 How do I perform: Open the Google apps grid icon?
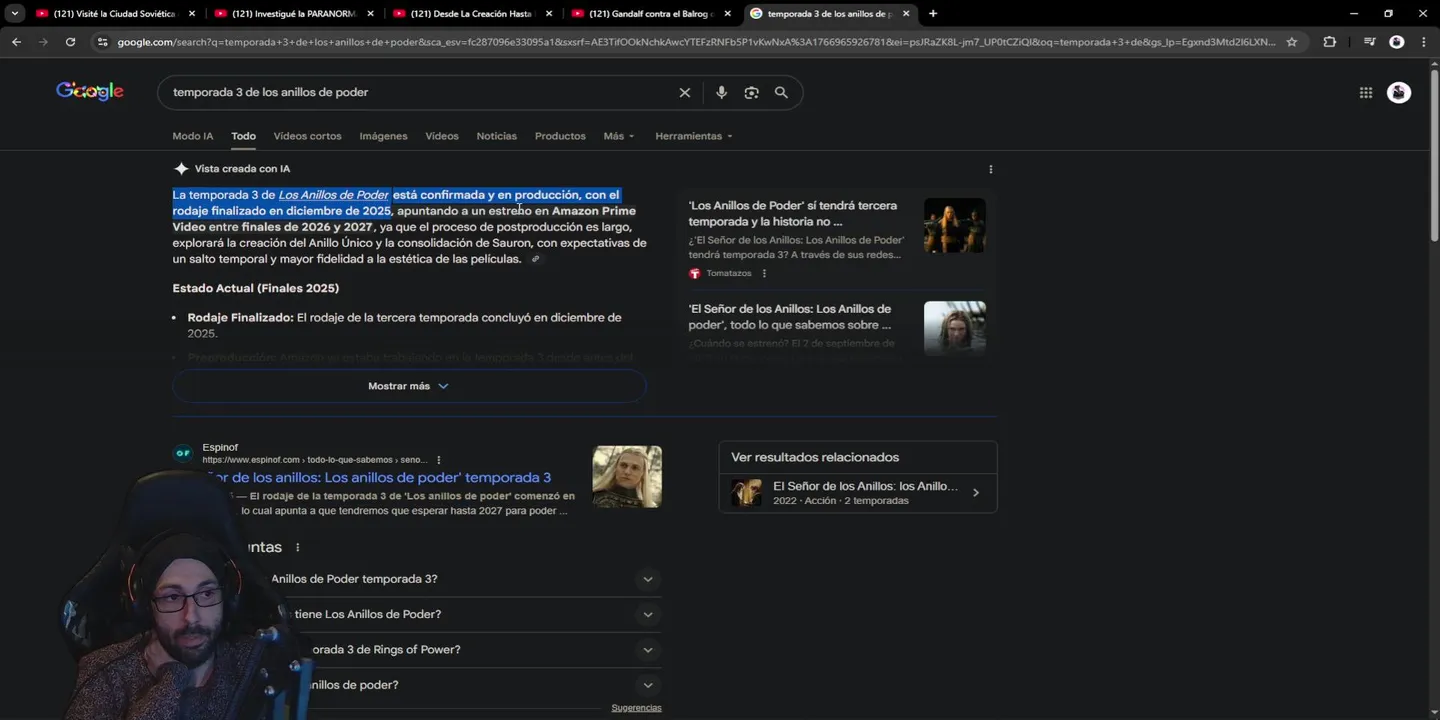point(1366,92)
